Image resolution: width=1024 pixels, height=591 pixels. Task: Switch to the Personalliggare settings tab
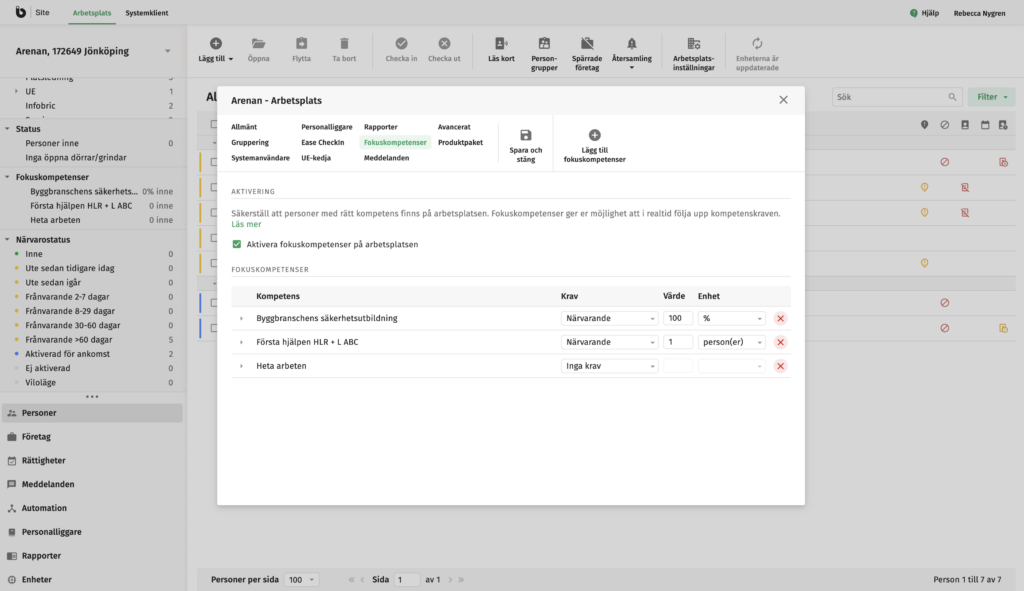point(326,127)
